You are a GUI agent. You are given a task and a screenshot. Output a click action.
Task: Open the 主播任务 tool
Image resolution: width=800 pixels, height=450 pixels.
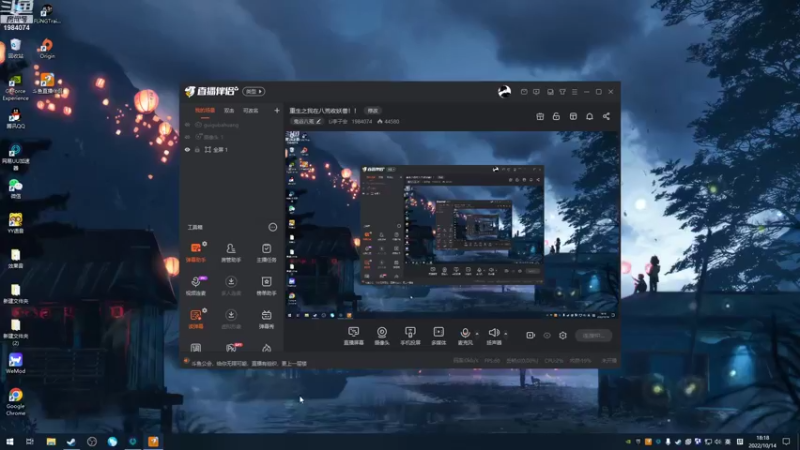(266, 252)
